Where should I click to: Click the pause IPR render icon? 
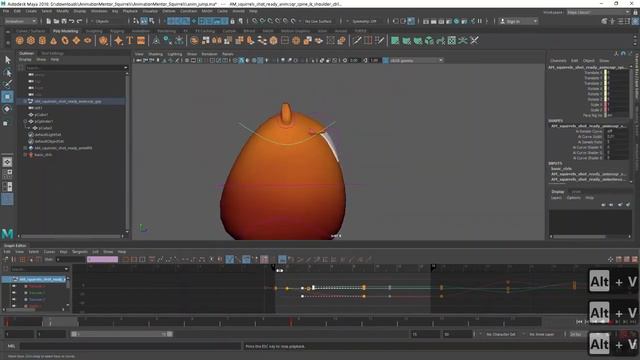pyautogui.click(x=480, y=21)
